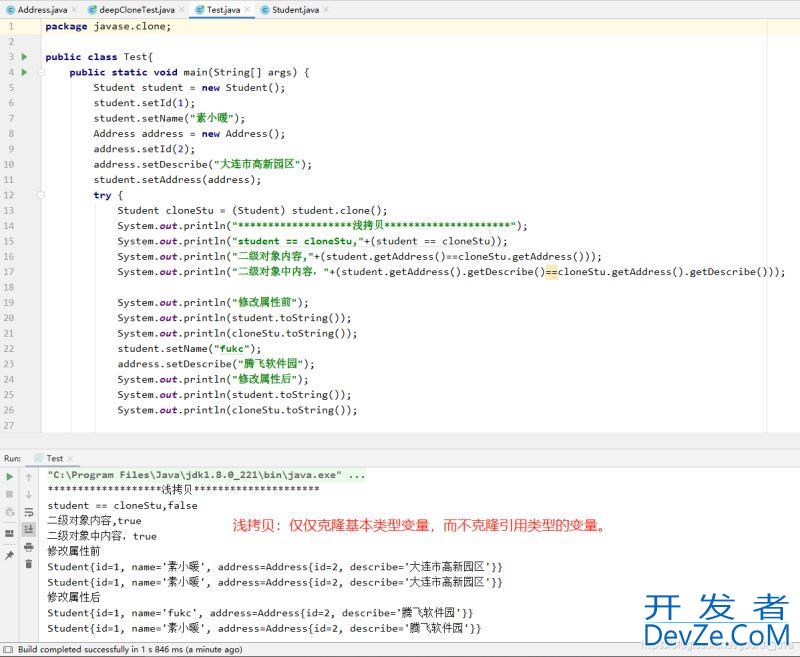800x657 pixels.
Task: Click the highlighted '==' on line 17
Action: (552, 272)
